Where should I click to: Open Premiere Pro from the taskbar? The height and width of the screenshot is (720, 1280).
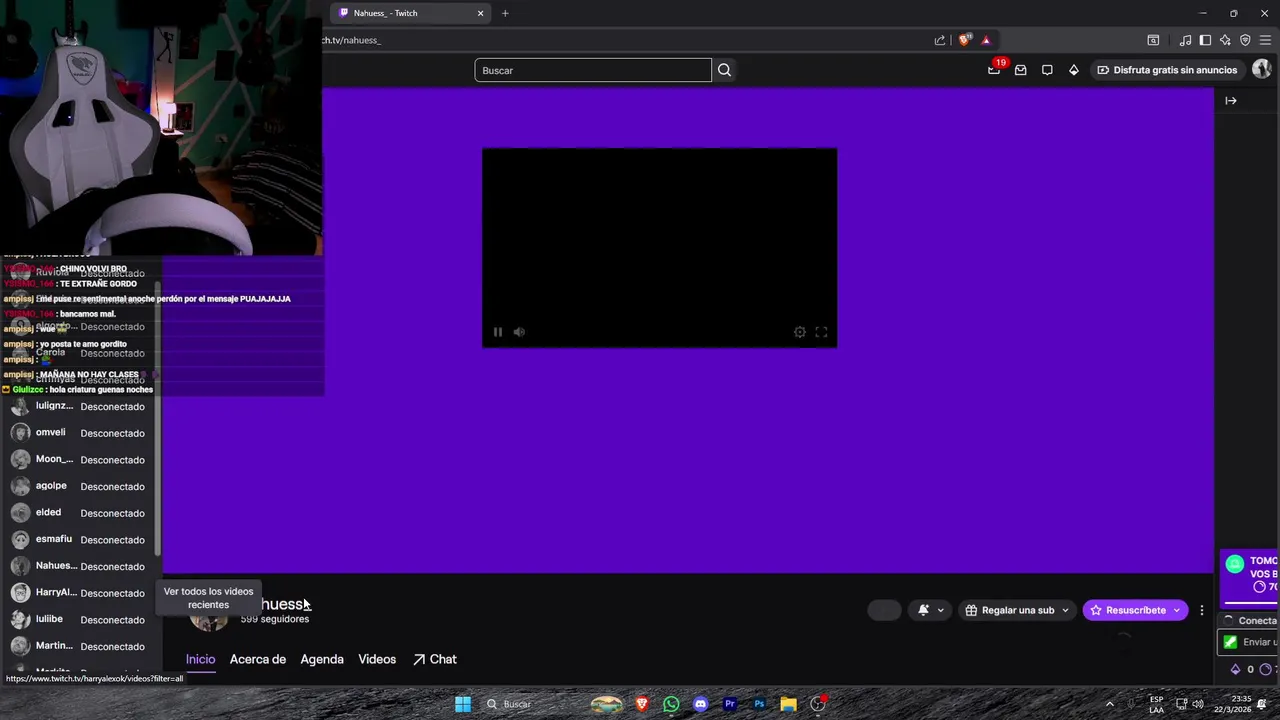(730, 704)
